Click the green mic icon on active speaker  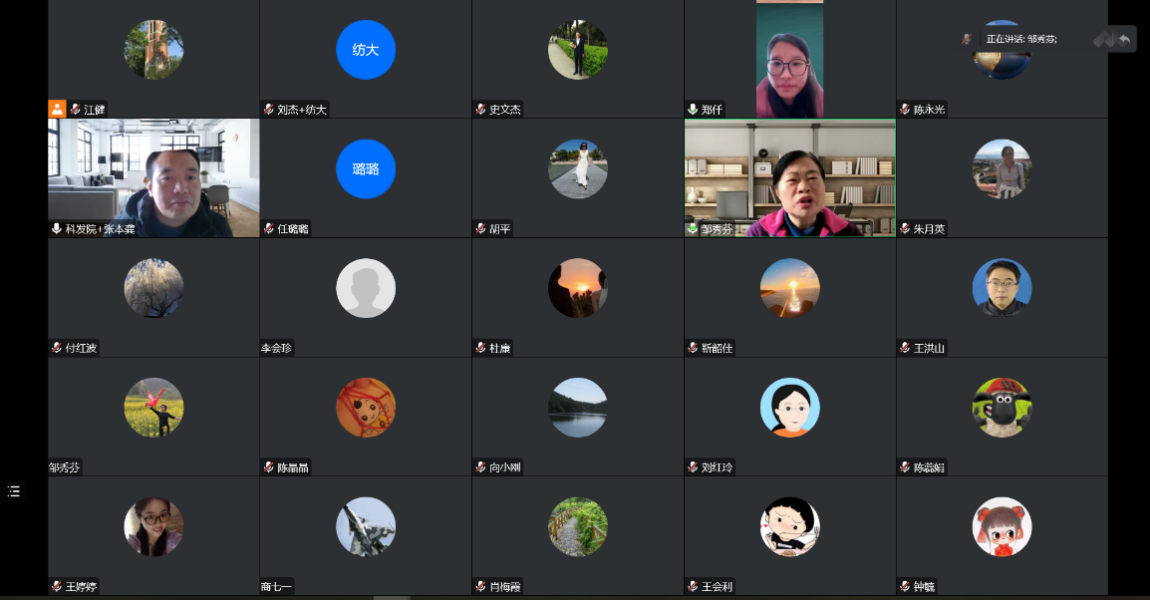pyautogui.click(x=693, y=229)
